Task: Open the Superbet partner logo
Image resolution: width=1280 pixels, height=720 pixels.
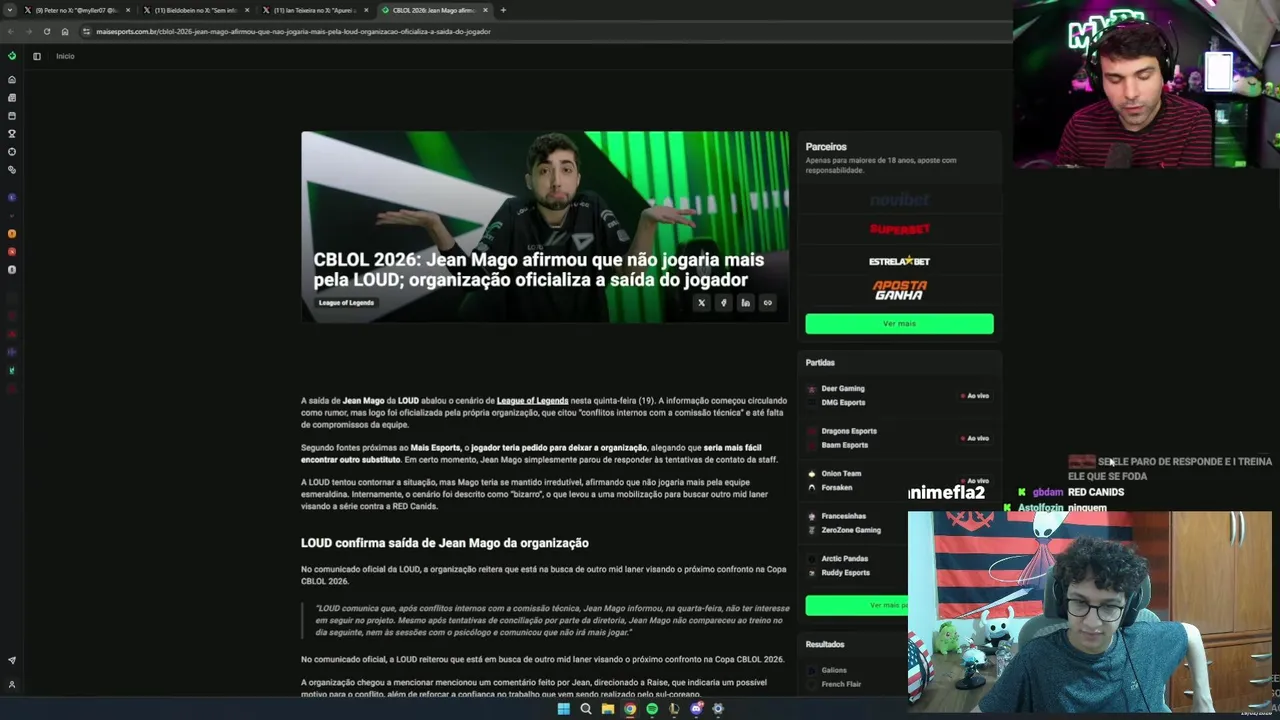Action: 899,229
